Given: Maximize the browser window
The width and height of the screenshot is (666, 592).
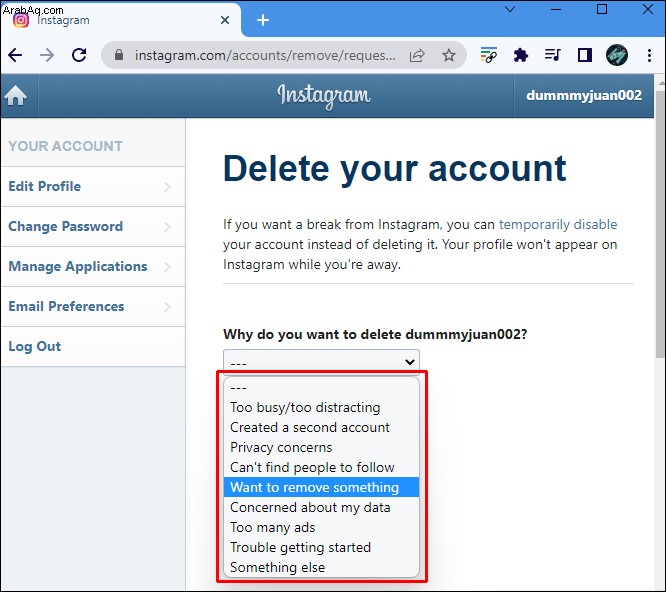Looking at the screenshot, I should click(601, 9).
